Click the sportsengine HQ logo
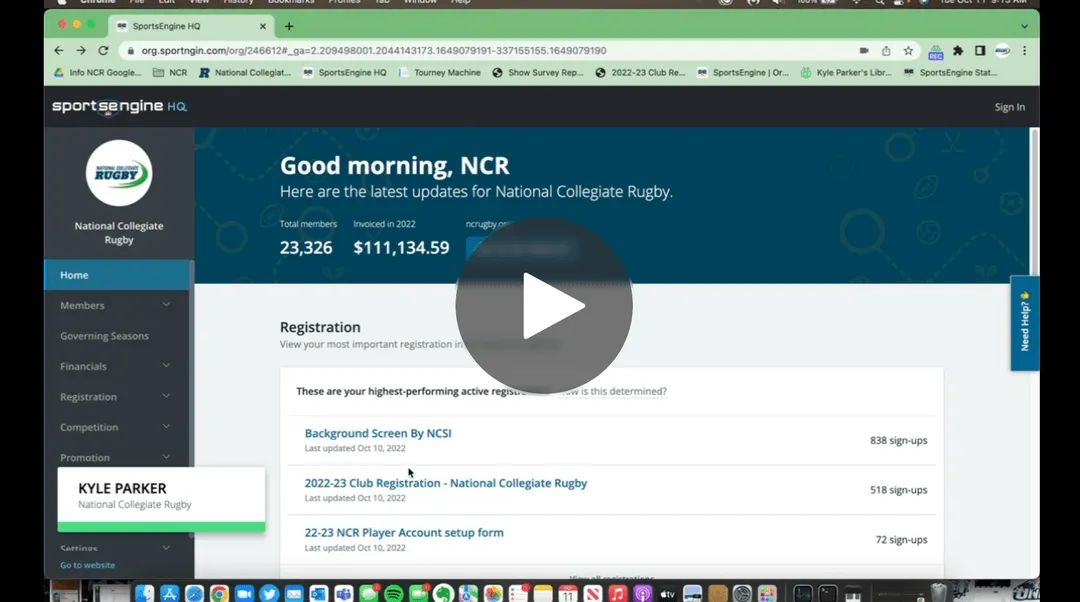Screen dimensions: 1080x602 tap(119, 107)
